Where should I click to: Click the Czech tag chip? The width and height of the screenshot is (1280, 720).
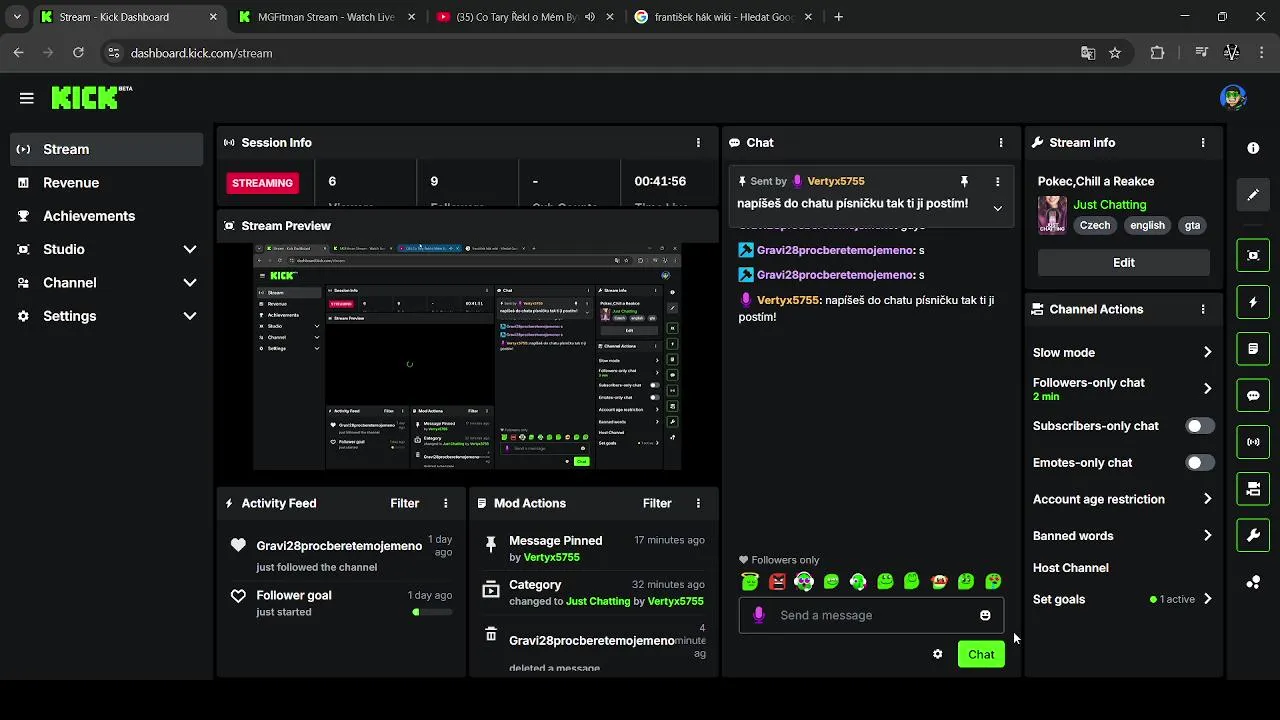1095,226
